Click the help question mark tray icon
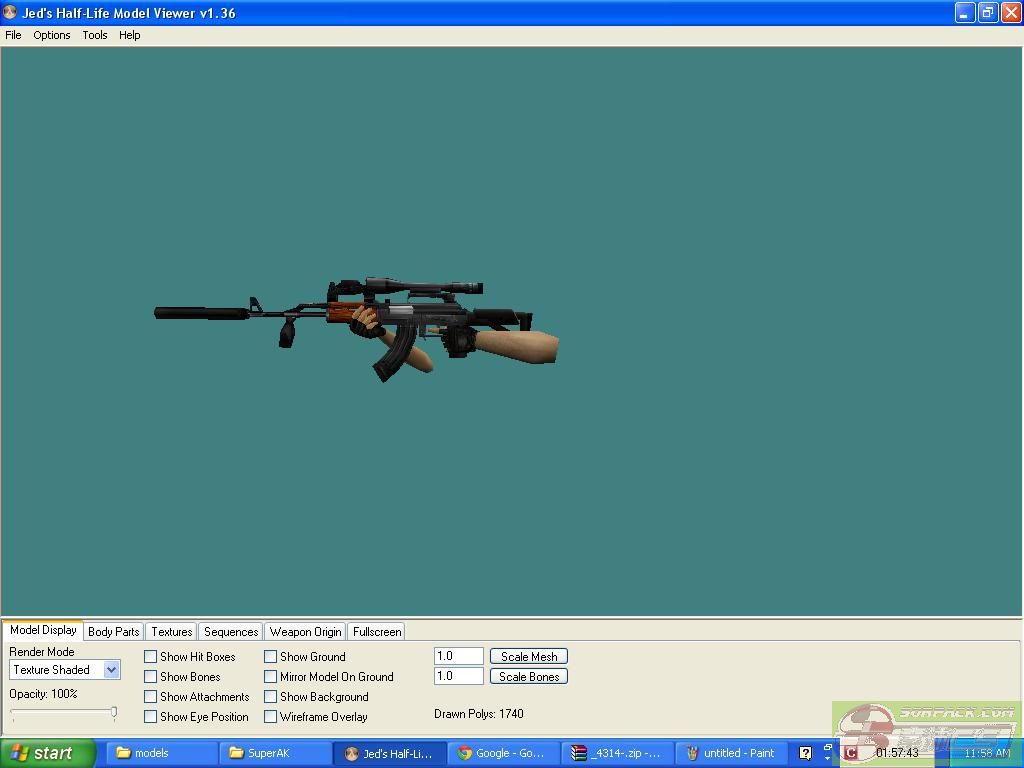The height and width of the screenshot is (768, 1024). point(805,754)
